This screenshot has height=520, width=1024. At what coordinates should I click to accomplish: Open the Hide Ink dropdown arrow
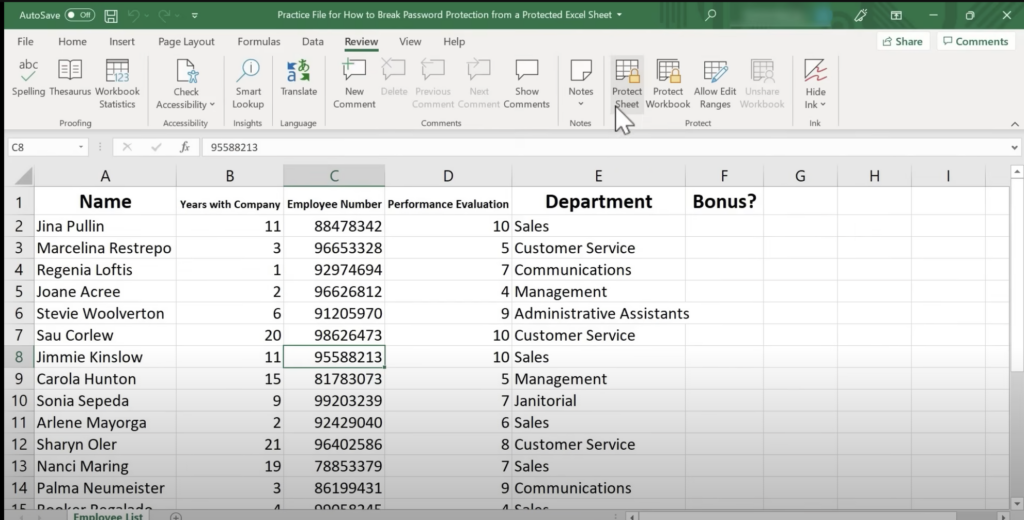(x=823, y=105)
